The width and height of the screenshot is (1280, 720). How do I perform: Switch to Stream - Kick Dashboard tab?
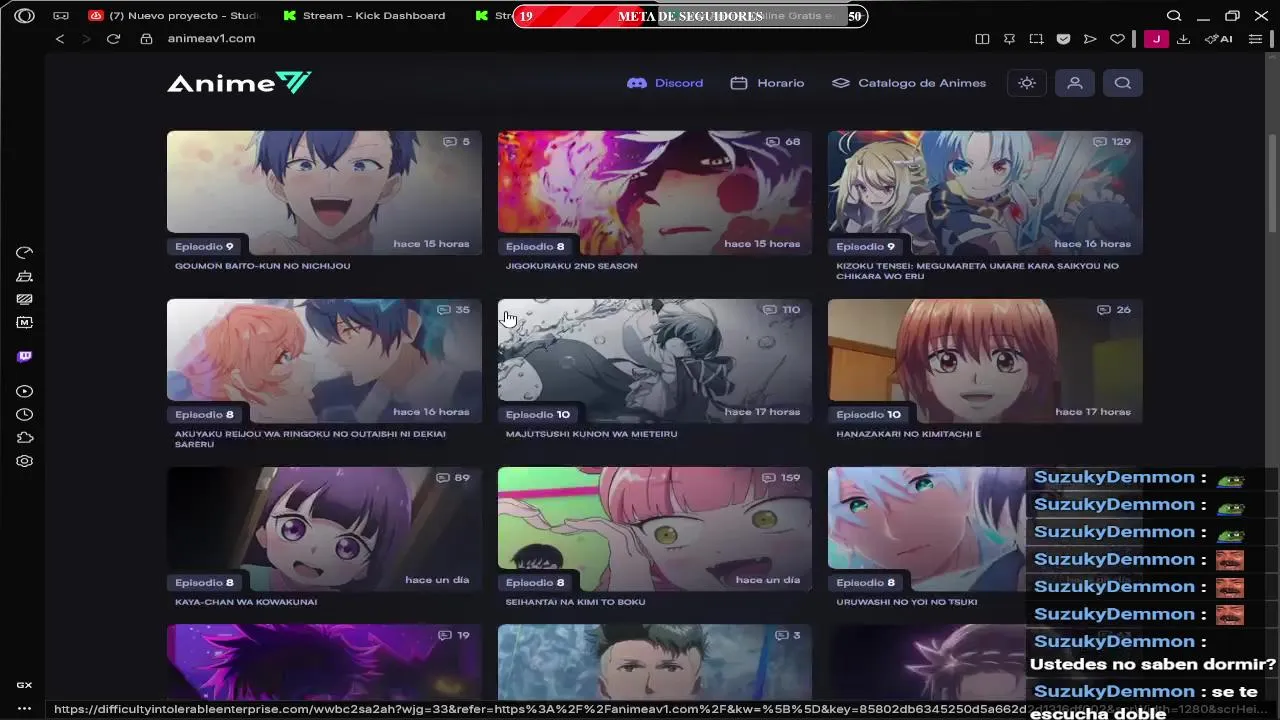pos(365,16)
